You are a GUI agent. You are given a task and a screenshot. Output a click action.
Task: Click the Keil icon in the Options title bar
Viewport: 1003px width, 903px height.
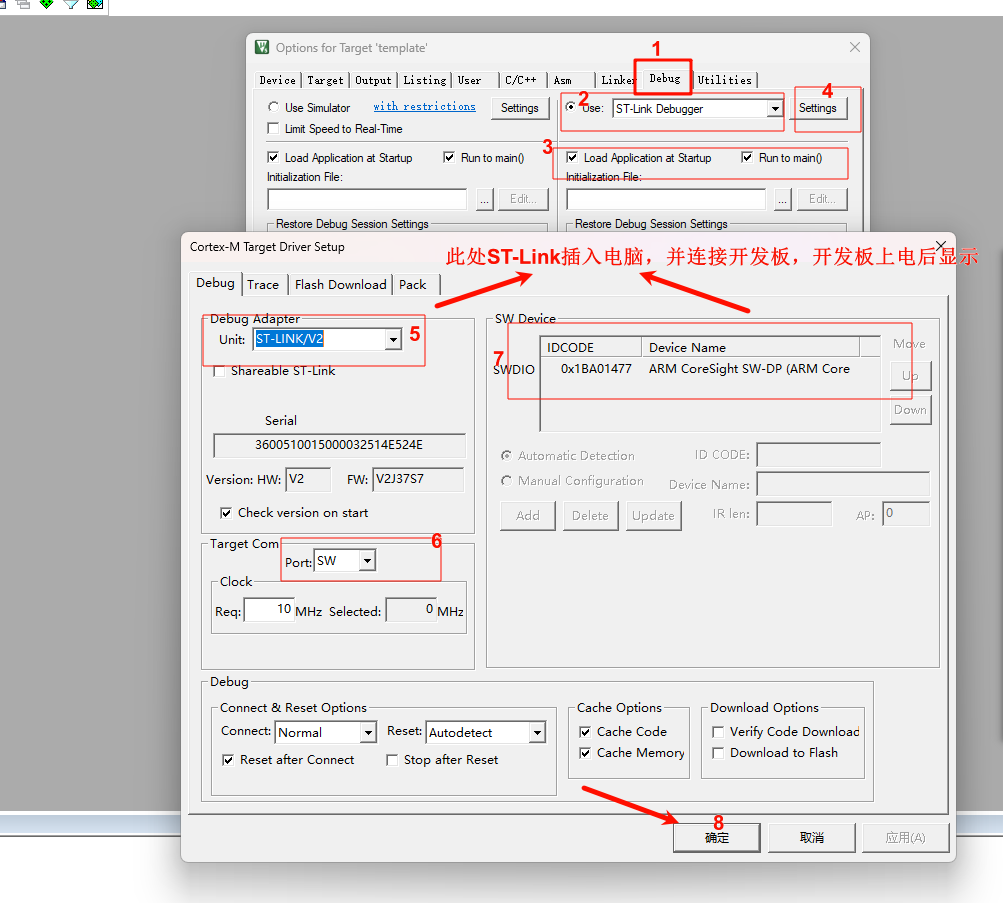(262, 47)
